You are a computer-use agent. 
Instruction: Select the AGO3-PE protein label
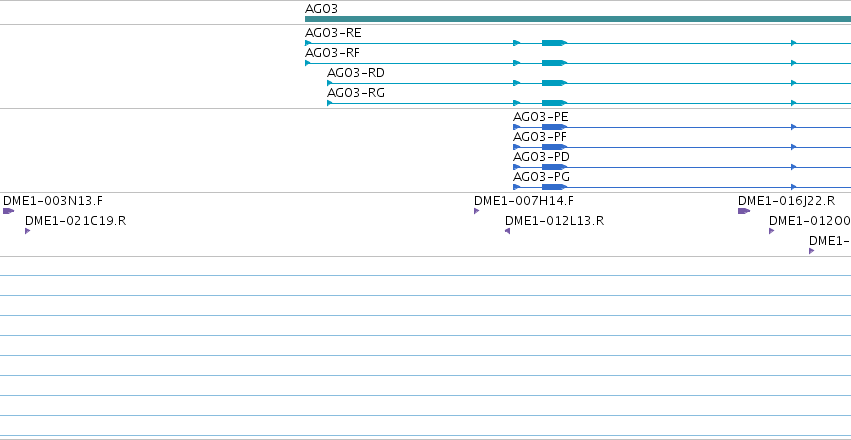541,117
